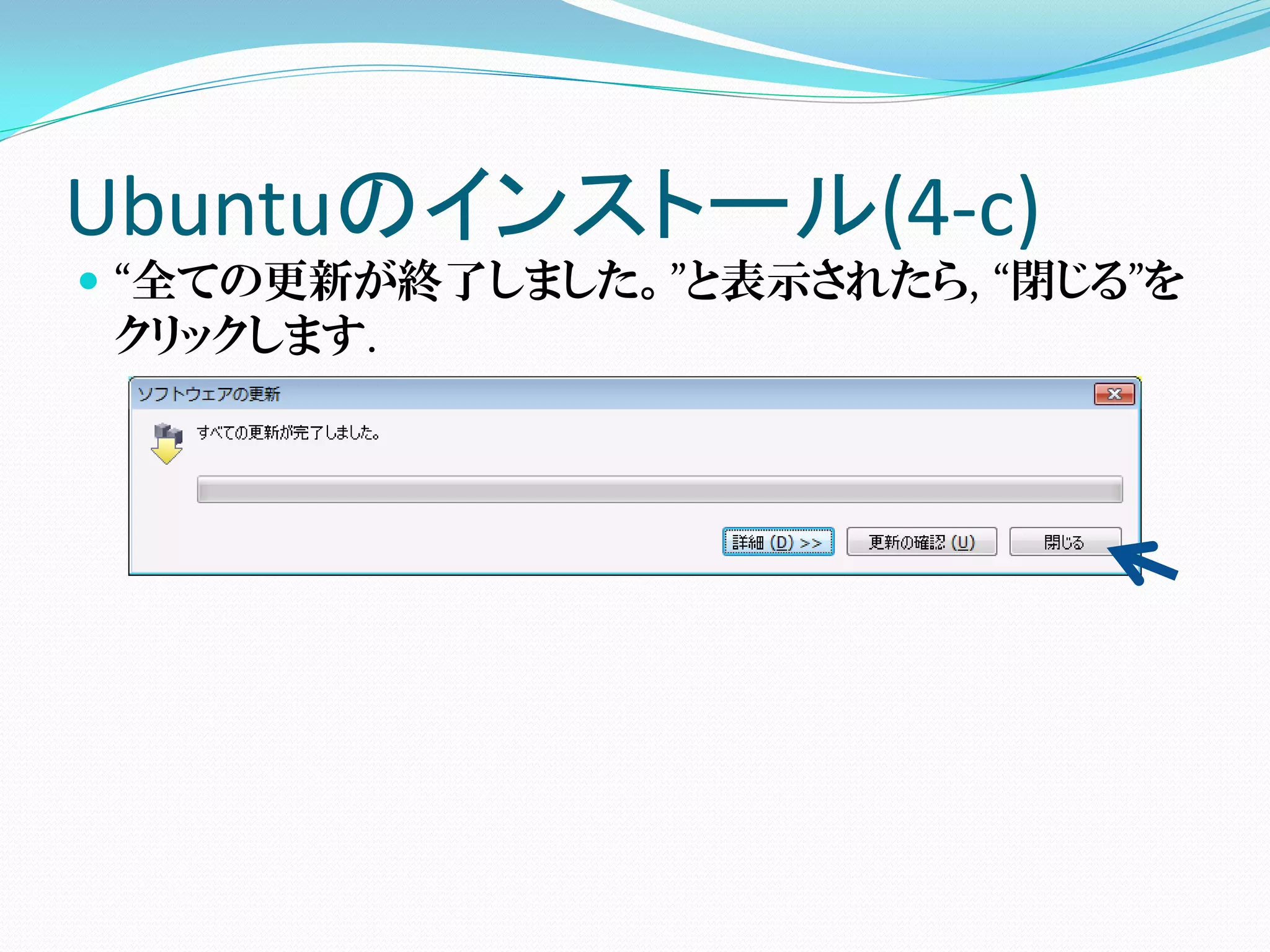
Task: Click the yellow download arrow update icon
Action: click(167, 443)
